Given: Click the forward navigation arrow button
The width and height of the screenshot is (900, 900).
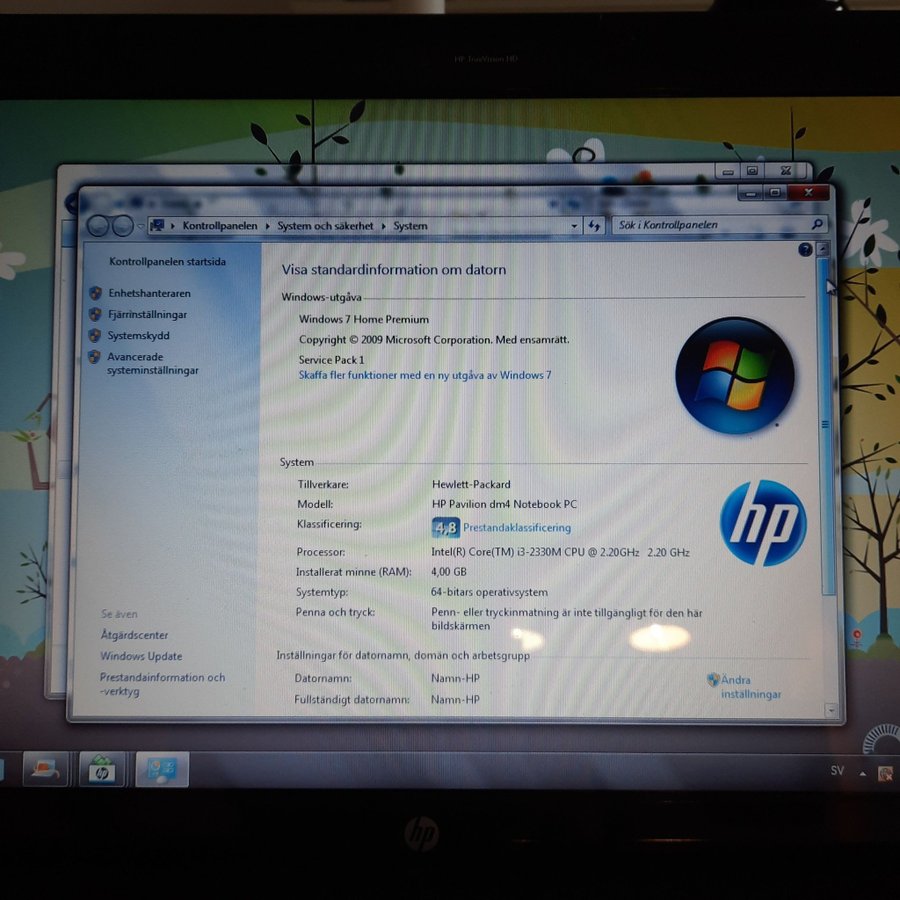Looking at the screenshot, I should click(x=122, y=226).
